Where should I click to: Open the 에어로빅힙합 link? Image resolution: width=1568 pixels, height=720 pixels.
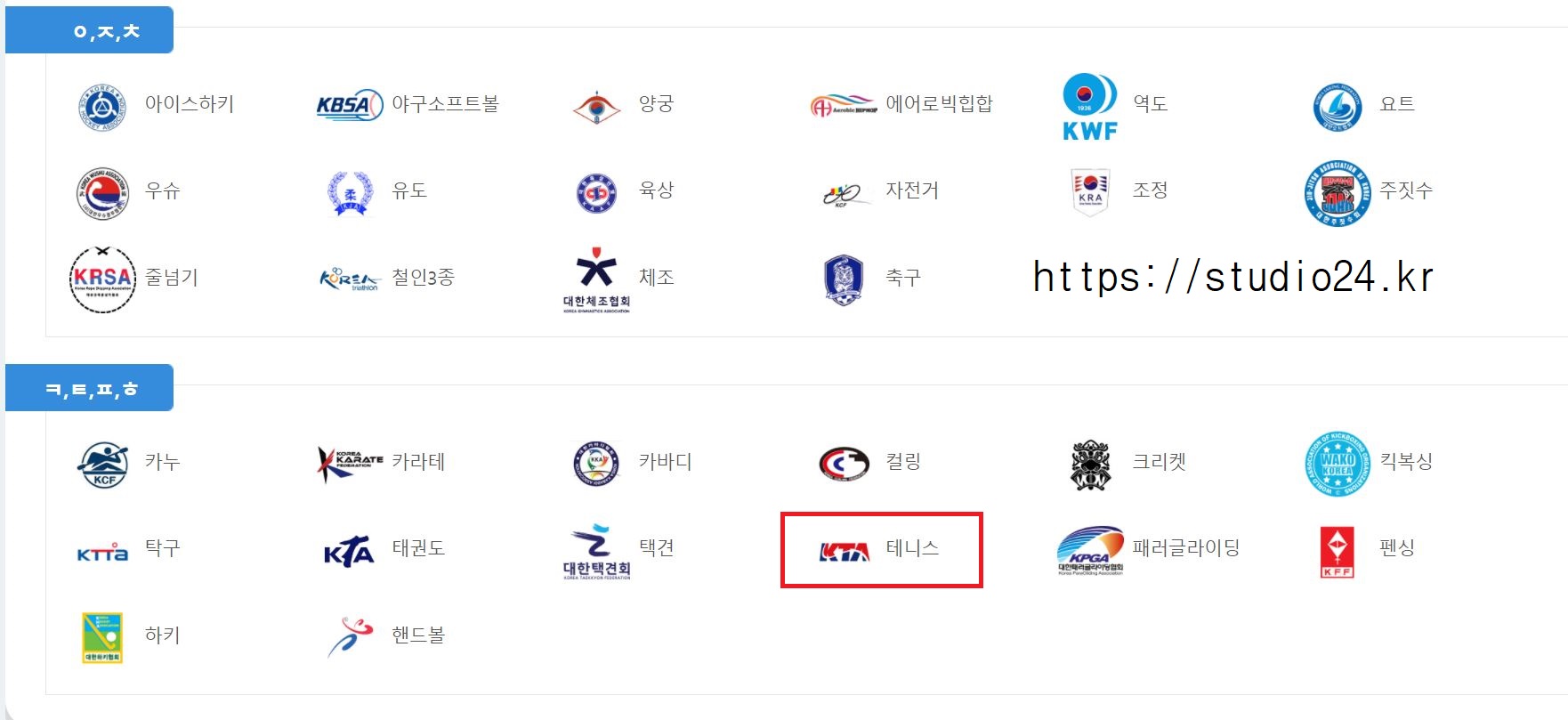pos(939,104)
